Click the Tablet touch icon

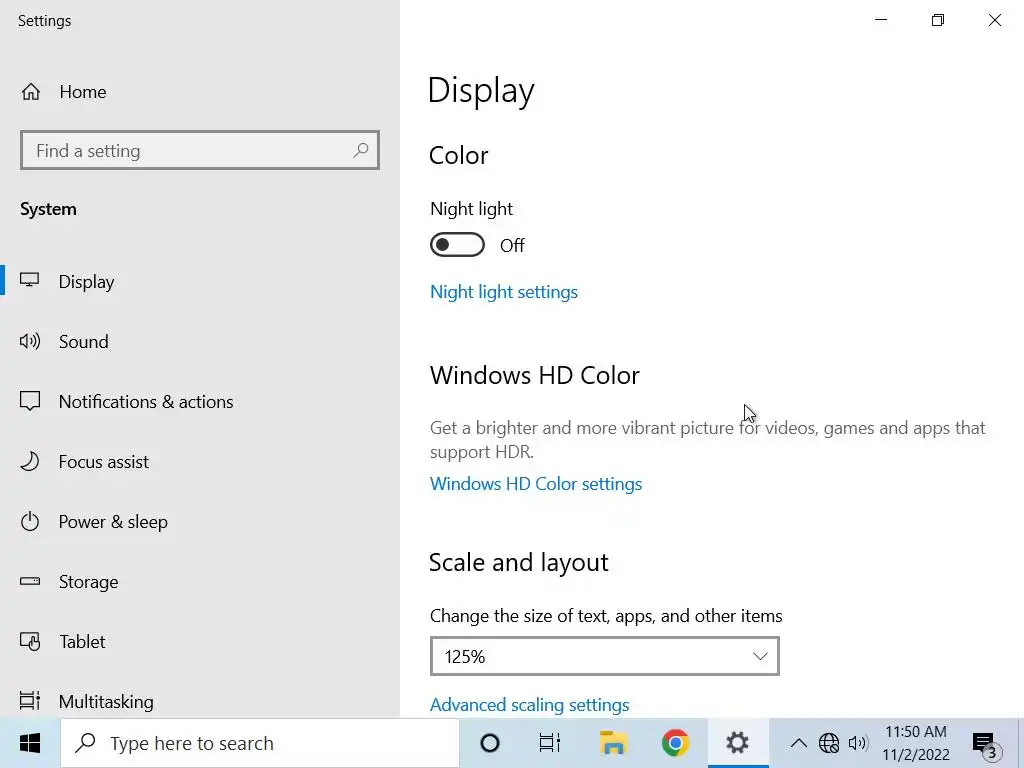[30, 641]
